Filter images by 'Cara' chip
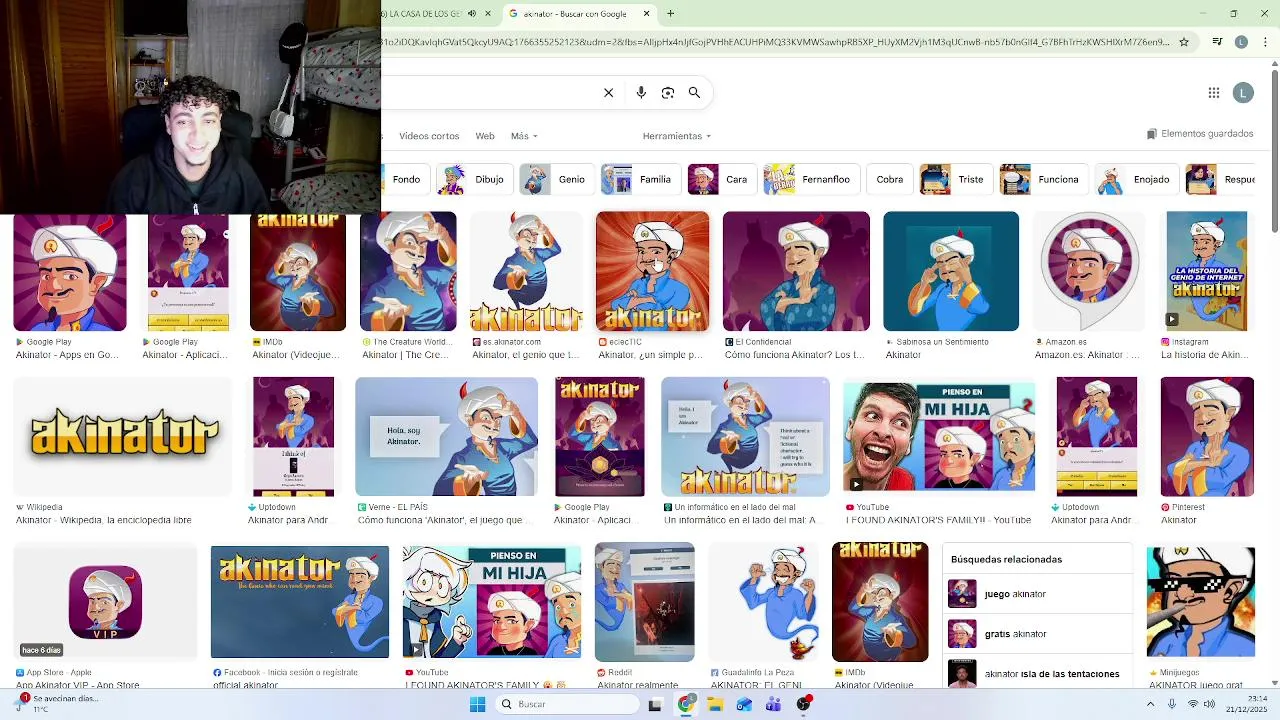The height and width of the screenshot is (720, 1280). [722, 180]
